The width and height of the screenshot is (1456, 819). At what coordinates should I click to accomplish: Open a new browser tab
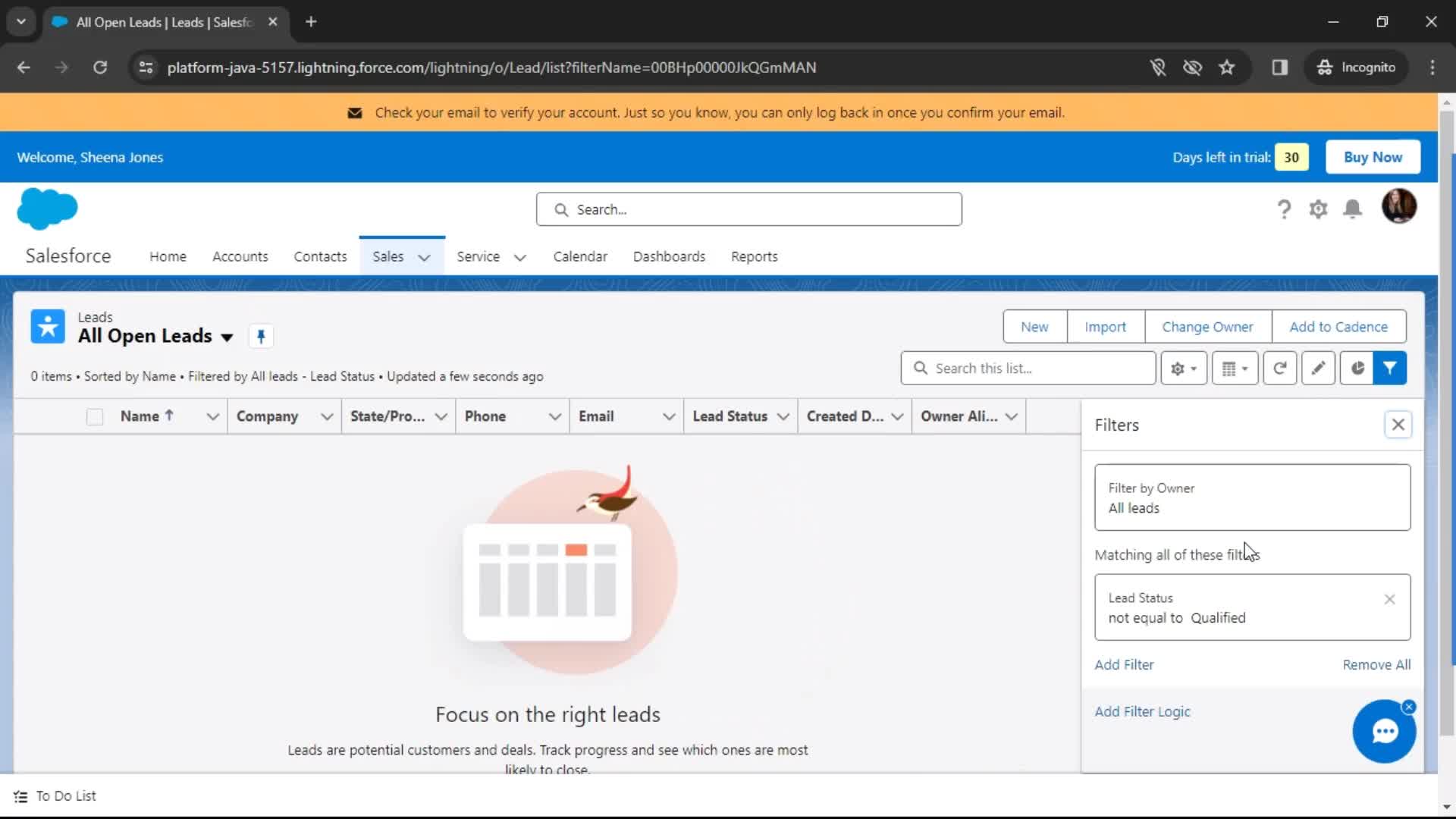(311, 22)
